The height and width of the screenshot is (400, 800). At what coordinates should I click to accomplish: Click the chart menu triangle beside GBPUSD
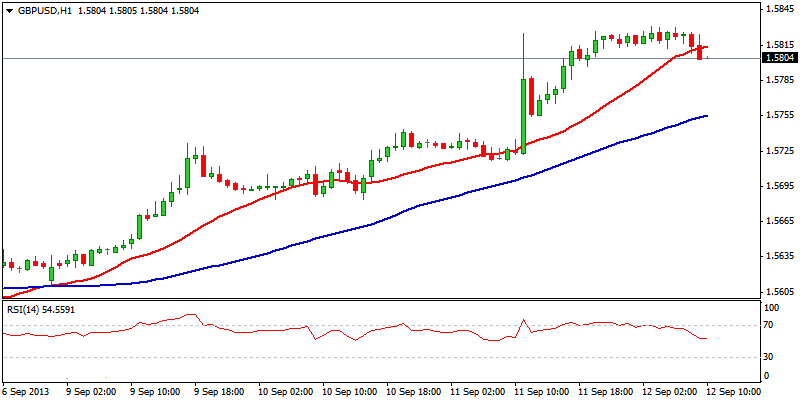point(9,11)
